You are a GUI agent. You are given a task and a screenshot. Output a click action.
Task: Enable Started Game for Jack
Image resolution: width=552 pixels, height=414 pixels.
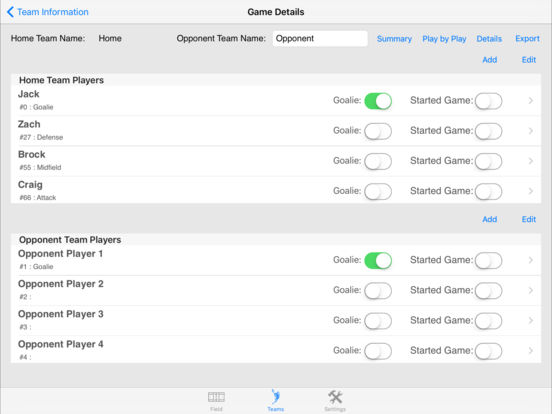pyautogui.click(x=488, y=101)
